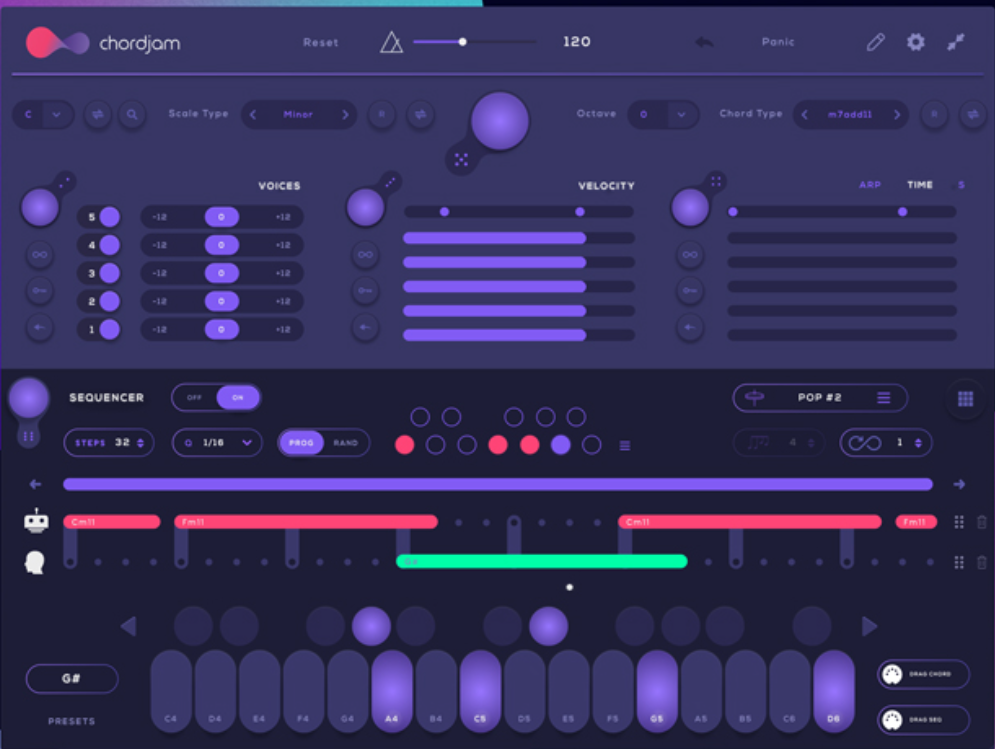Reset scale type with R button
The width and height of the screenshot is (995, 749).
tap(381, 114)
